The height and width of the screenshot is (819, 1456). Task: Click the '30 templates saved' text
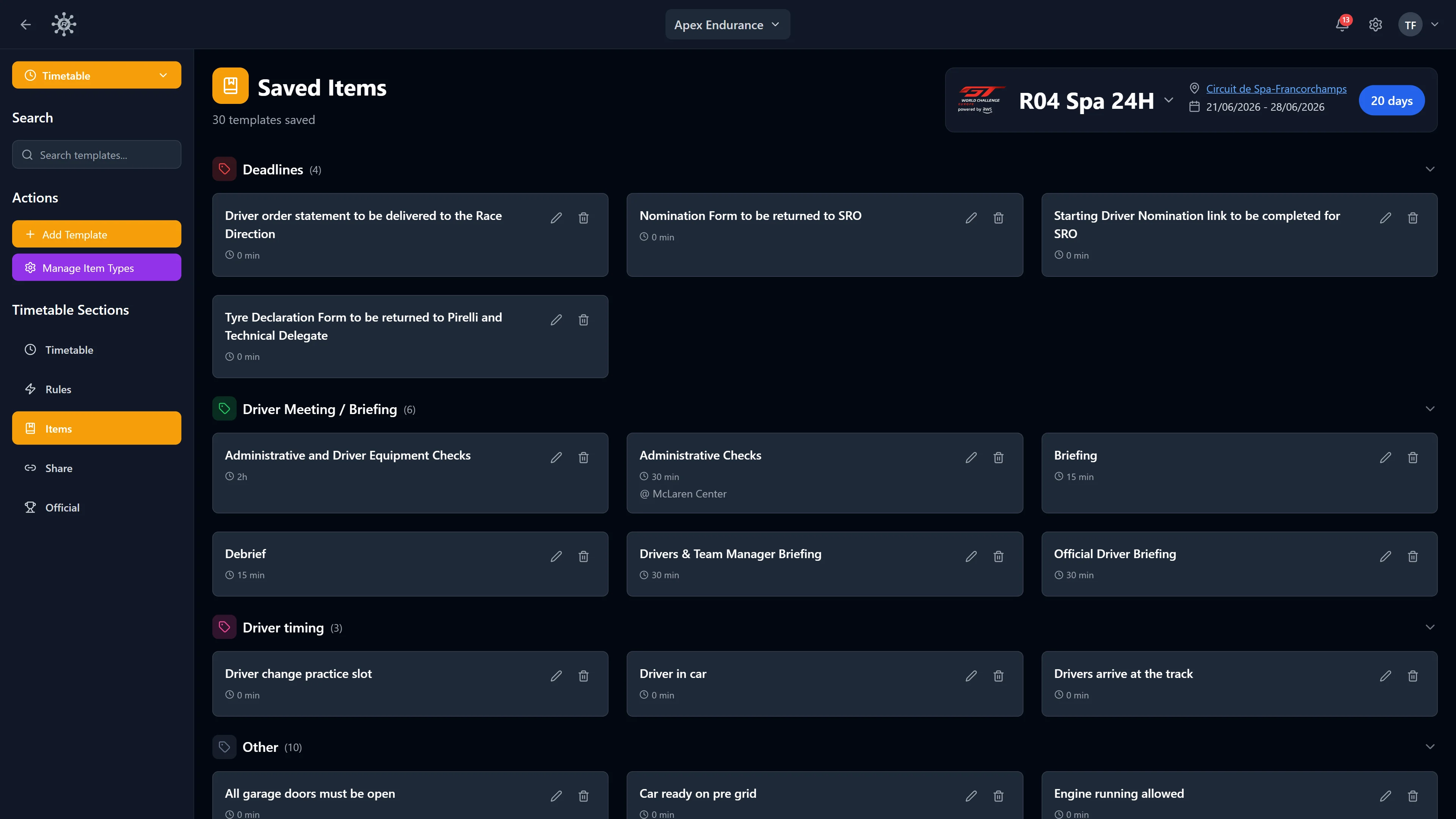tap(264, 120)
